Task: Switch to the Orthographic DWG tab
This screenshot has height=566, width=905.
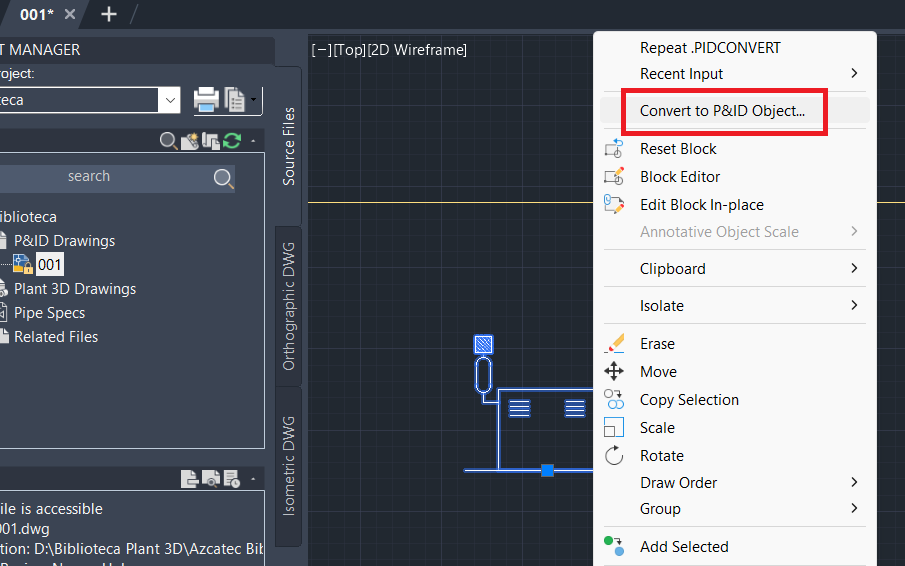Action: [x=289, y=306]
